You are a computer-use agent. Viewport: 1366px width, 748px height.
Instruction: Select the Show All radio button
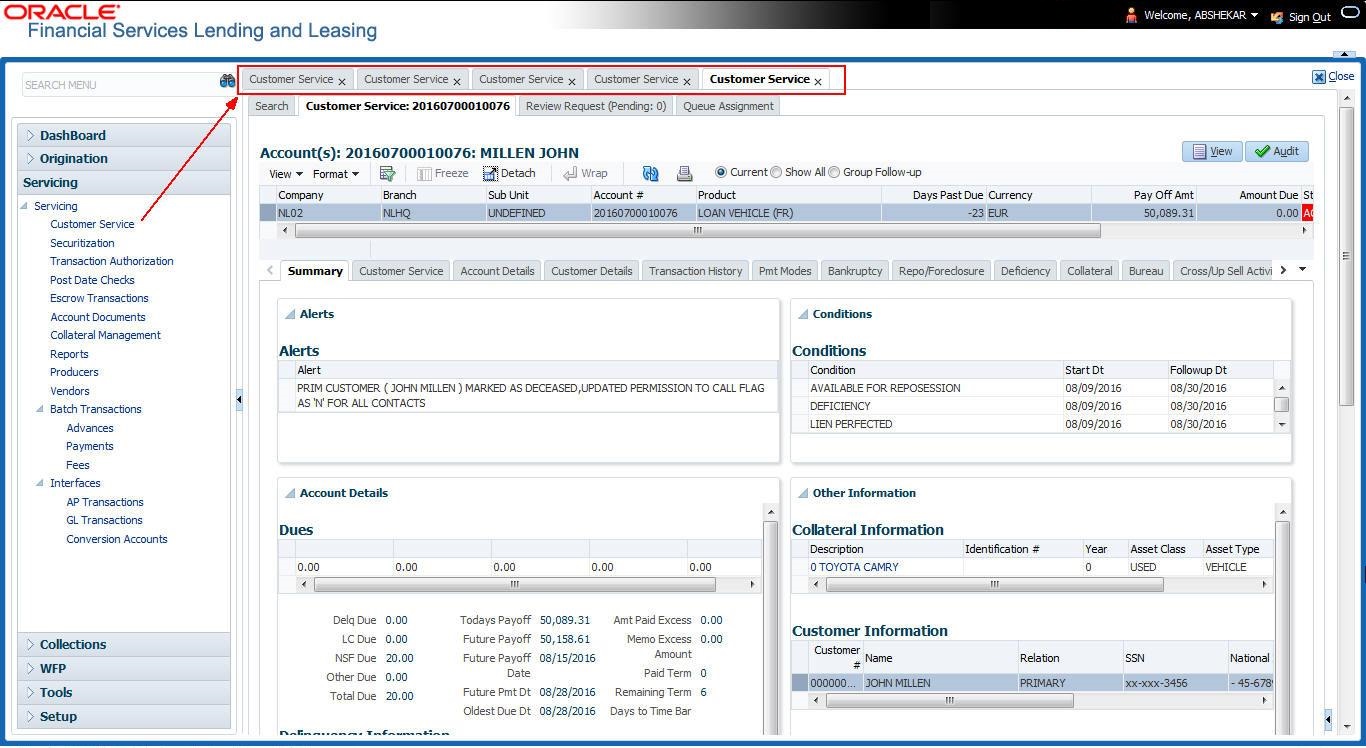coord(776,172)
